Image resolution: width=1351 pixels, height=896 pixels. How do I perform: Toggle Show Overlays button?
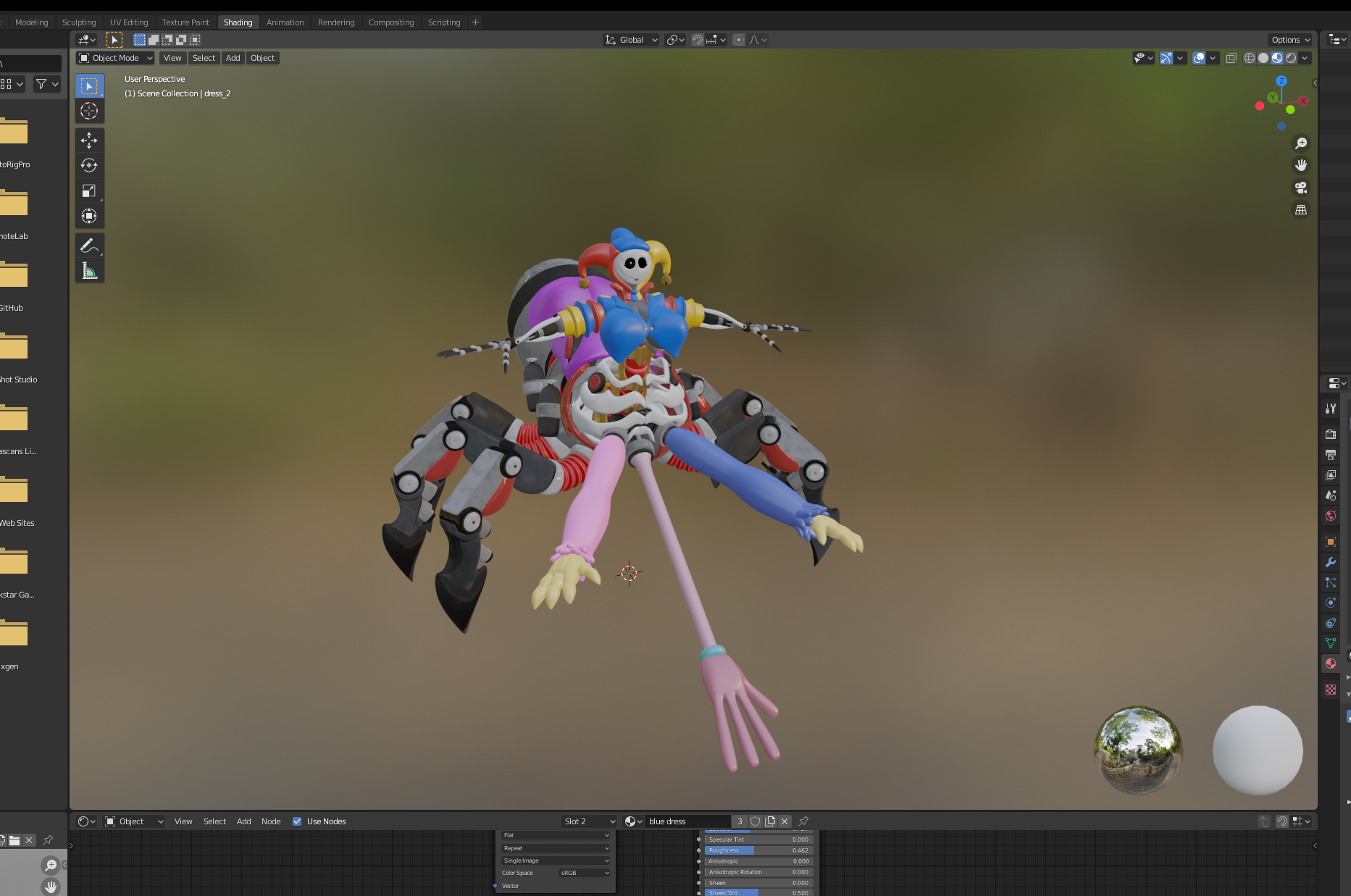click(1199, 58)
